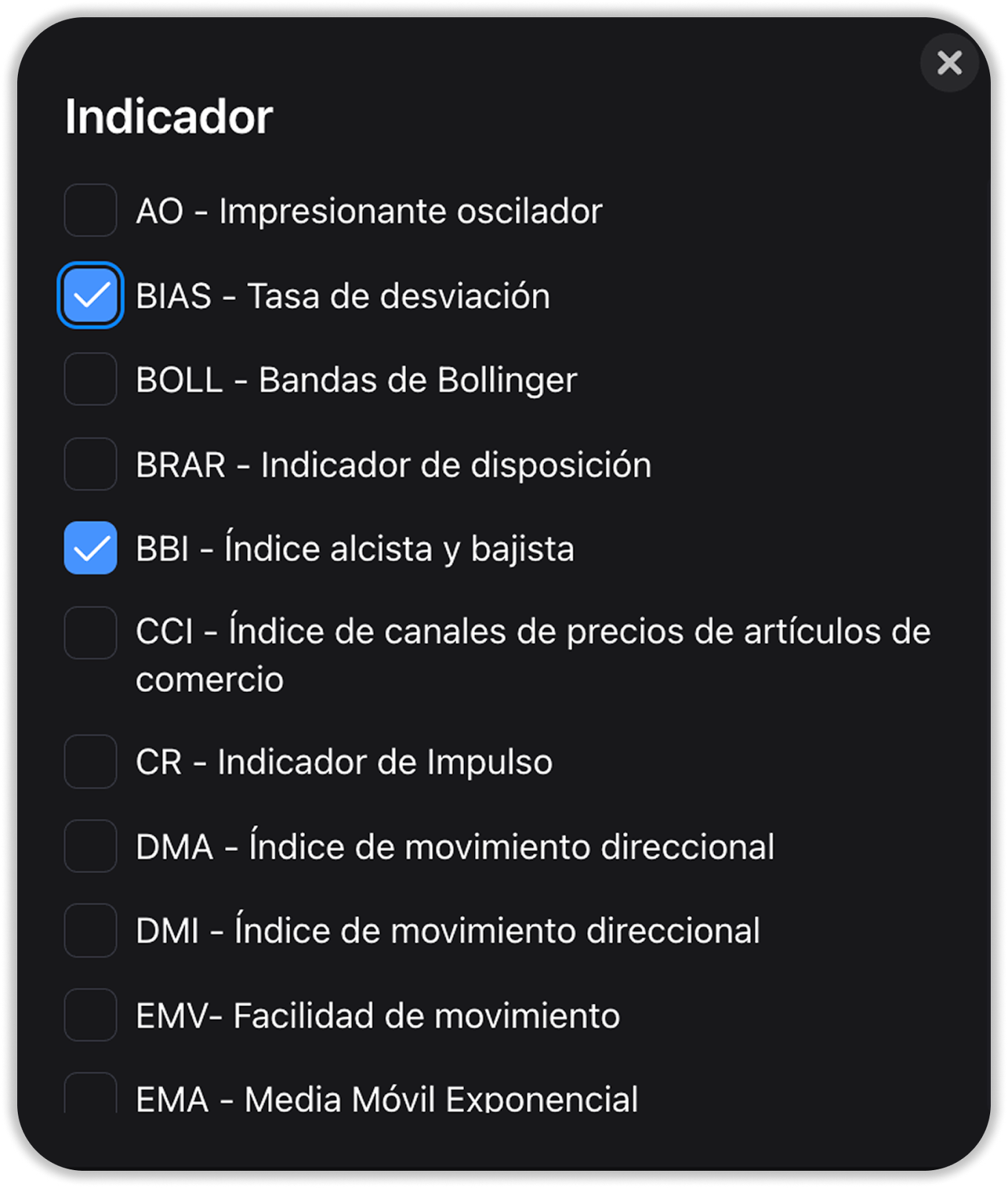Tick the BRAR indicator checkbox
Screen dimensions: 1008x1188
point(91,464)
